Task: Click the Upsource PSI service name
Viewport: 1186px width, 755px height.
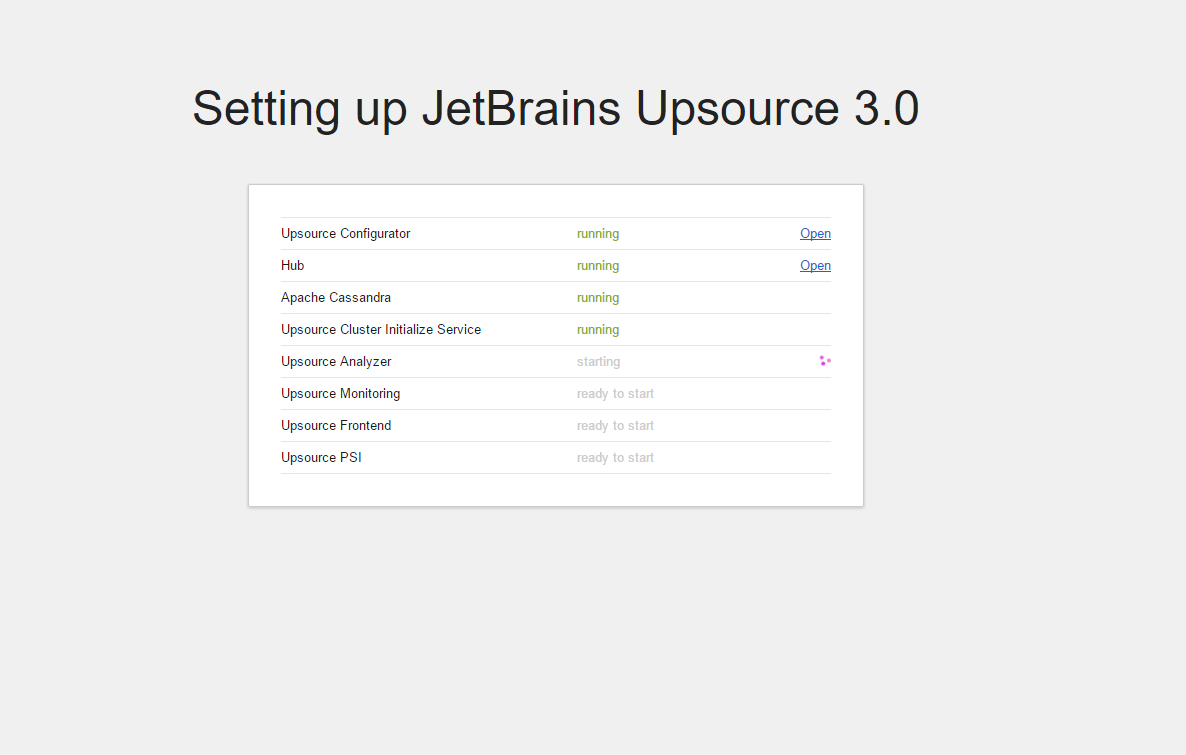Action: tap(321, 457)
